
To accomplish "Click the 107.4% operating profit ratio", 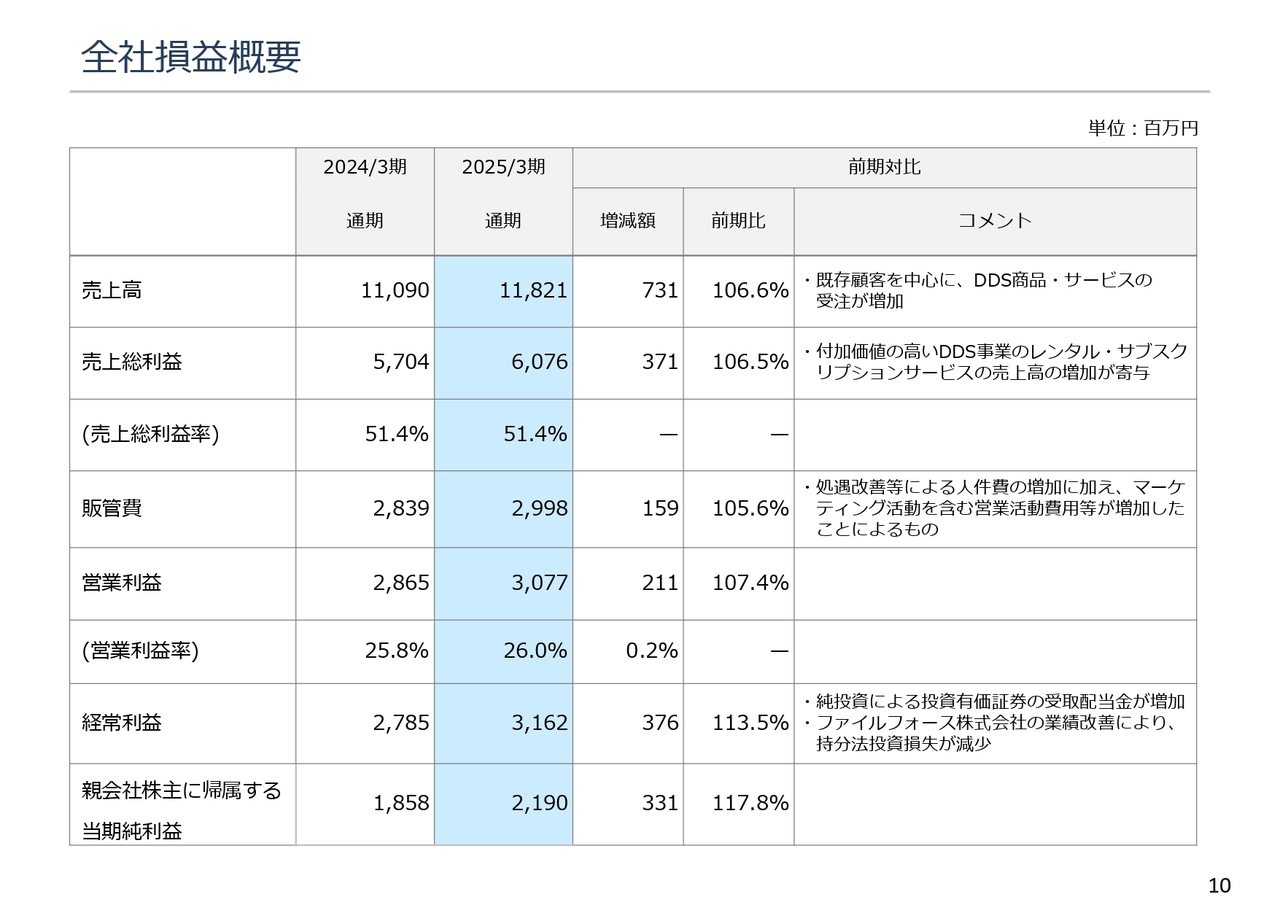I will coord(750,583).
